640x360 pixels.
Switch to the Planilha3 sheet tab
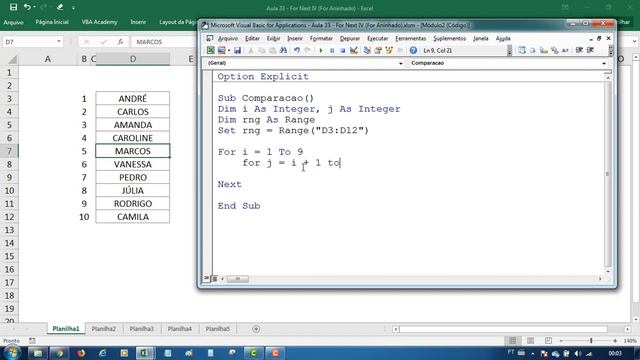[142, 329]
